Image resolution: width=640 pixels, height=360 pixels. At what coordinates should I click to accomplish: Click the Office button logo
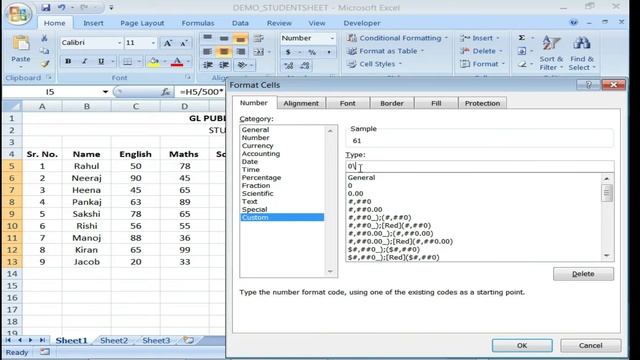coord(18,14)
